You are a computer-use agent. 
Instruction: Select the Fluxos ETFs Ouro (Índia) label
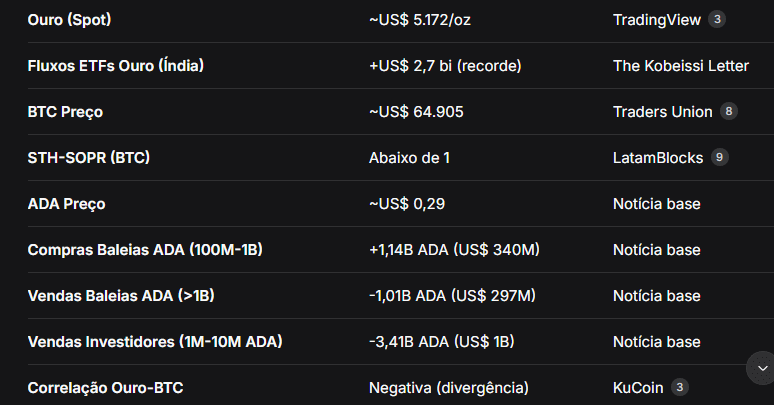pyautogui.click(x=116, y=66)
